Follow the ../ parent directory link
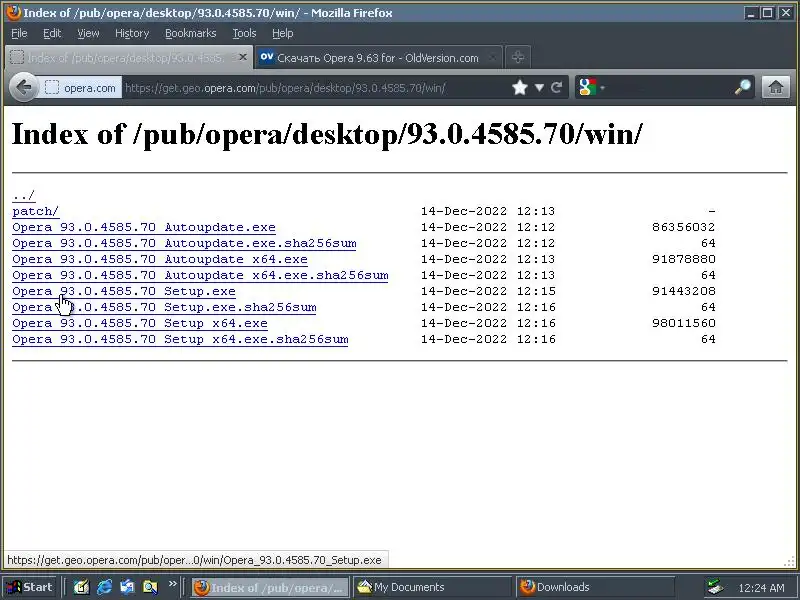The width and height of the screenshot is (800, 600). pos(23,195)
